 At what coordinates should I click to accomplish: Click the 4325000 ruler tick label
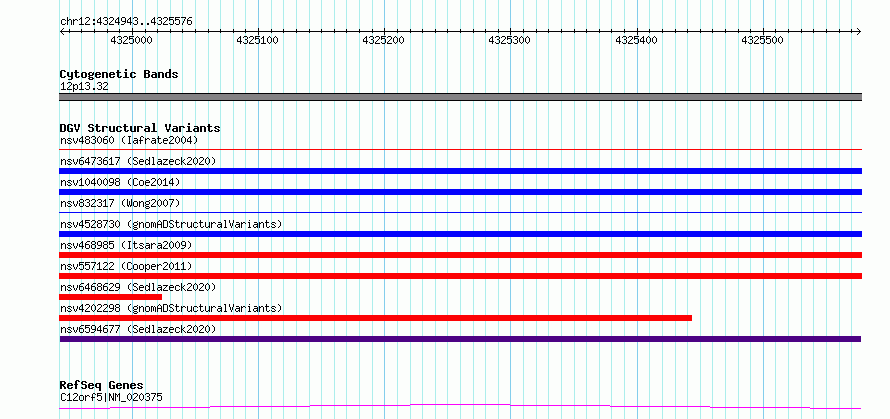[132, 40]
